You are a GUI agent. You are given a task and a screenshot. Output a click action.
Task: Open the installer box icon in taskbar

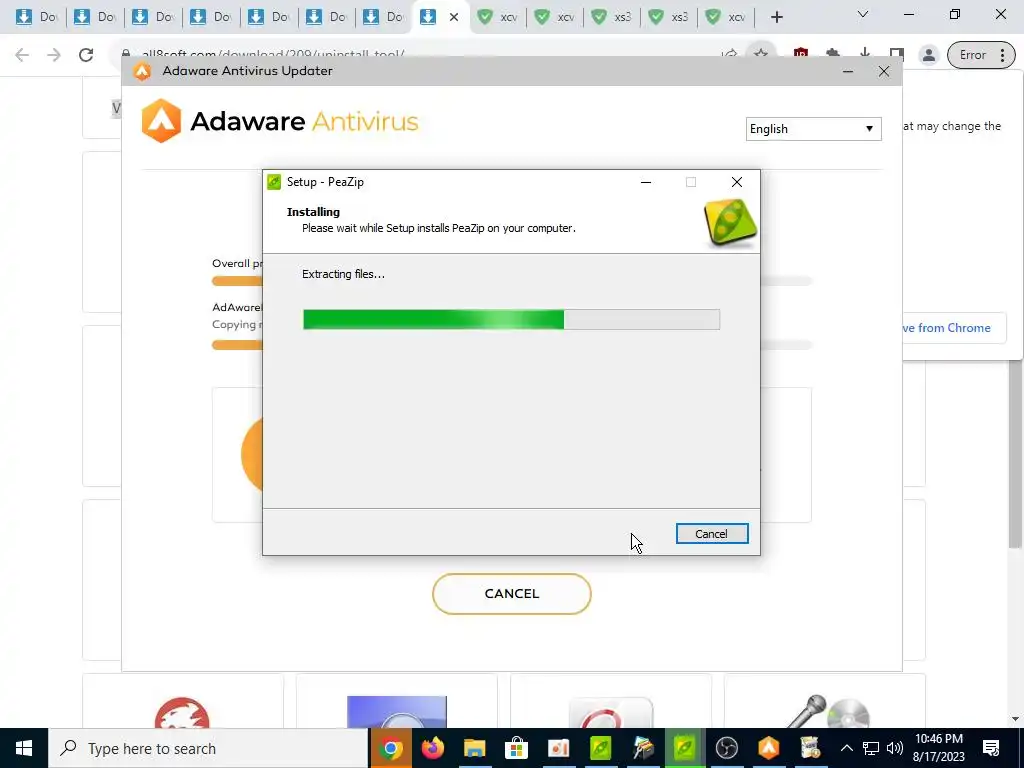point(810,748)
